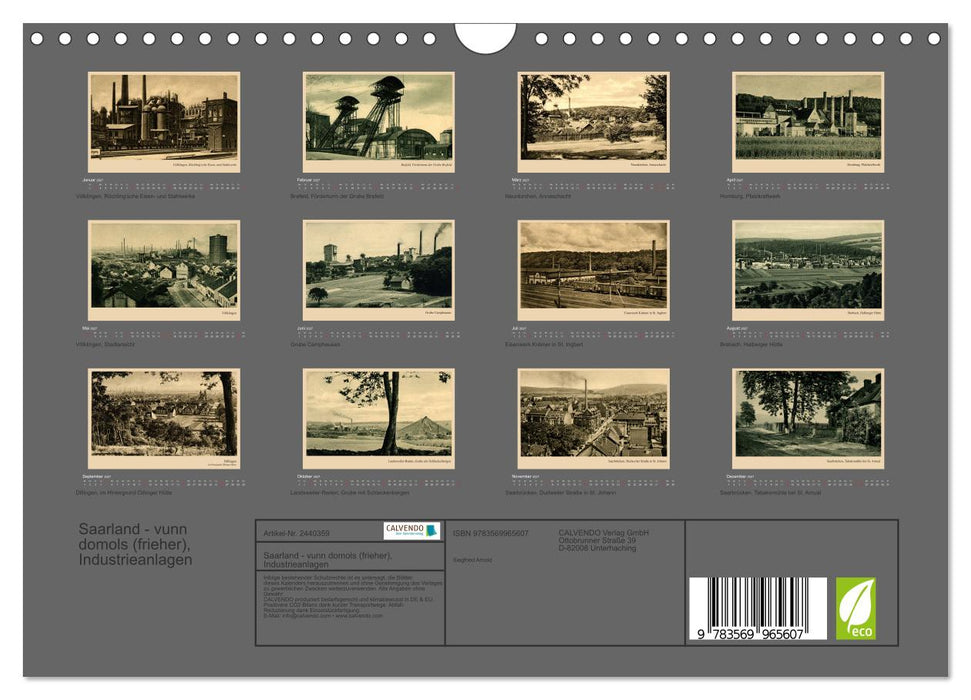Image resolution: width=971 pixels, height=700 pixels.
Task: Open the January Völklingen ironworks photo
Action: (x=164, y=122)
